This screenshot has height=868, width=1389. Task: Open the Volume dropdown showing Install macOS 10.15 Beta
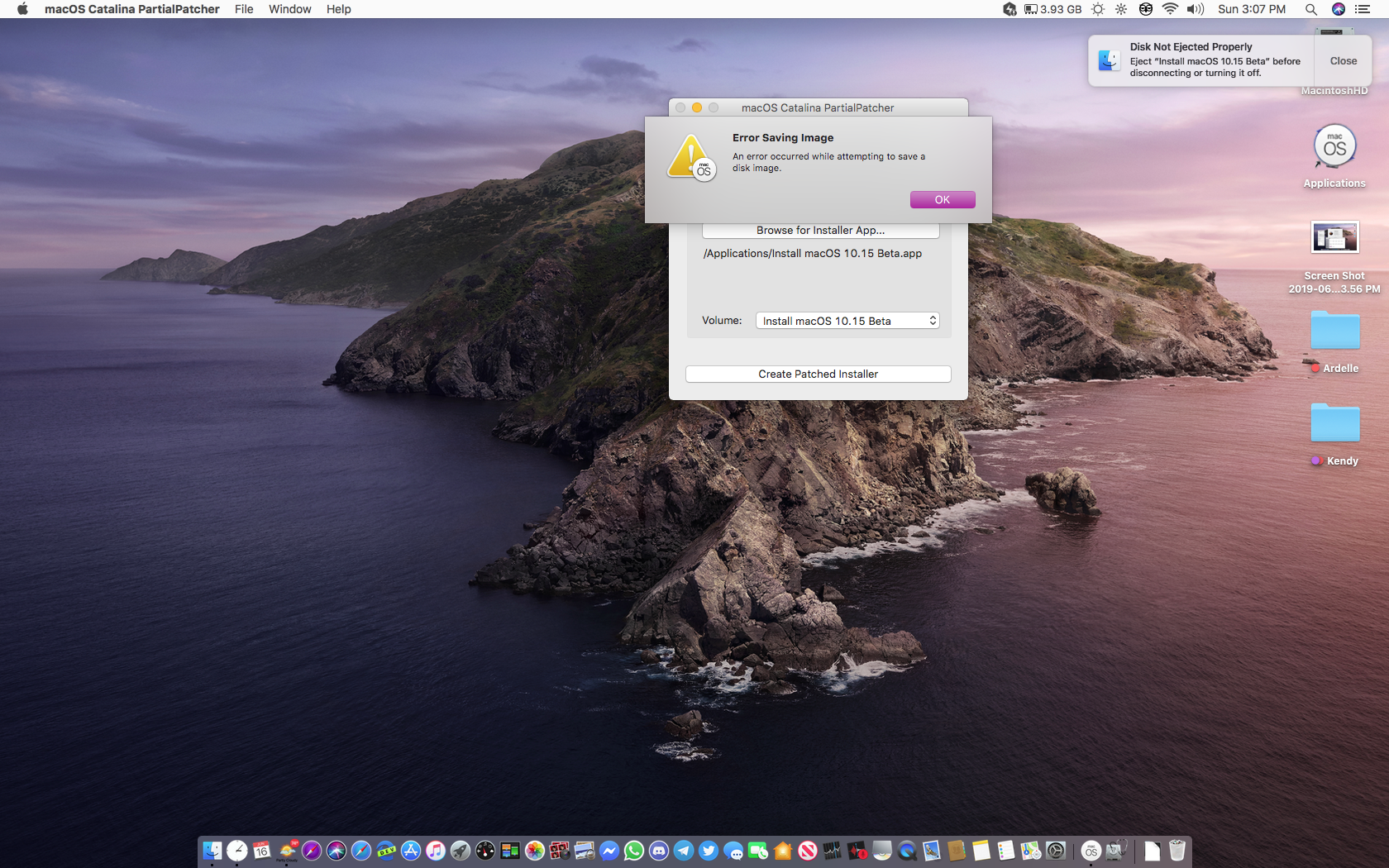click(847, 321)
